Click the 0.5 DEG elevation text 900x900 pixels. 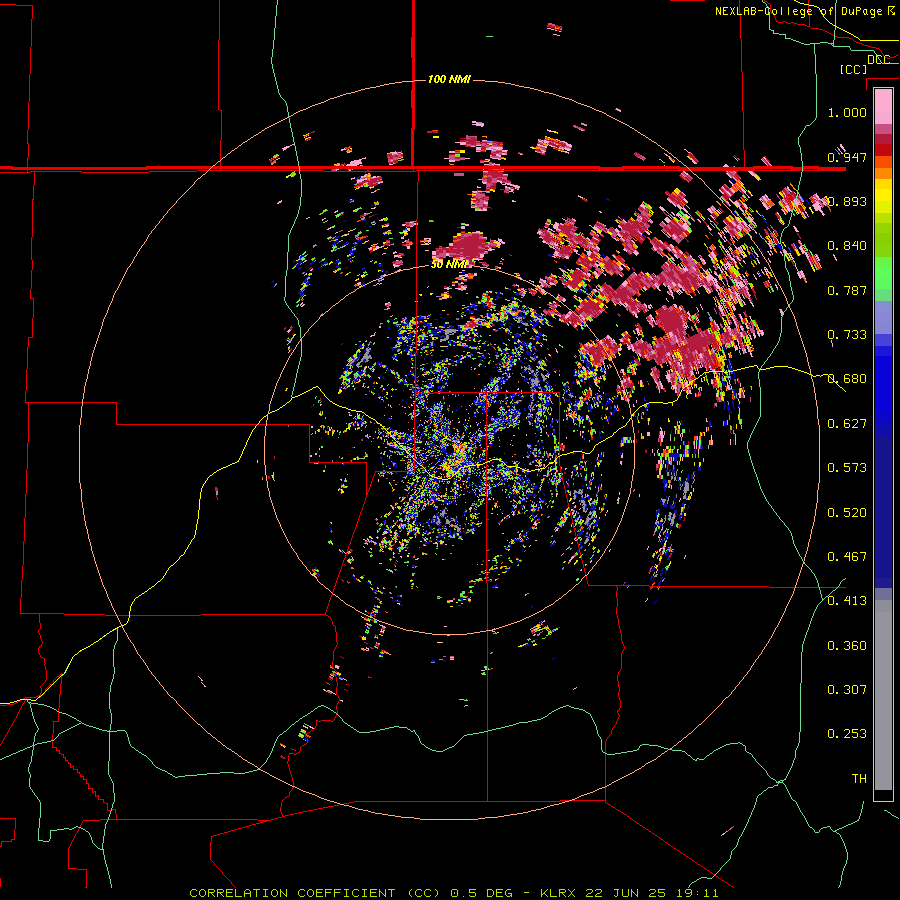[x=482, y=893]
